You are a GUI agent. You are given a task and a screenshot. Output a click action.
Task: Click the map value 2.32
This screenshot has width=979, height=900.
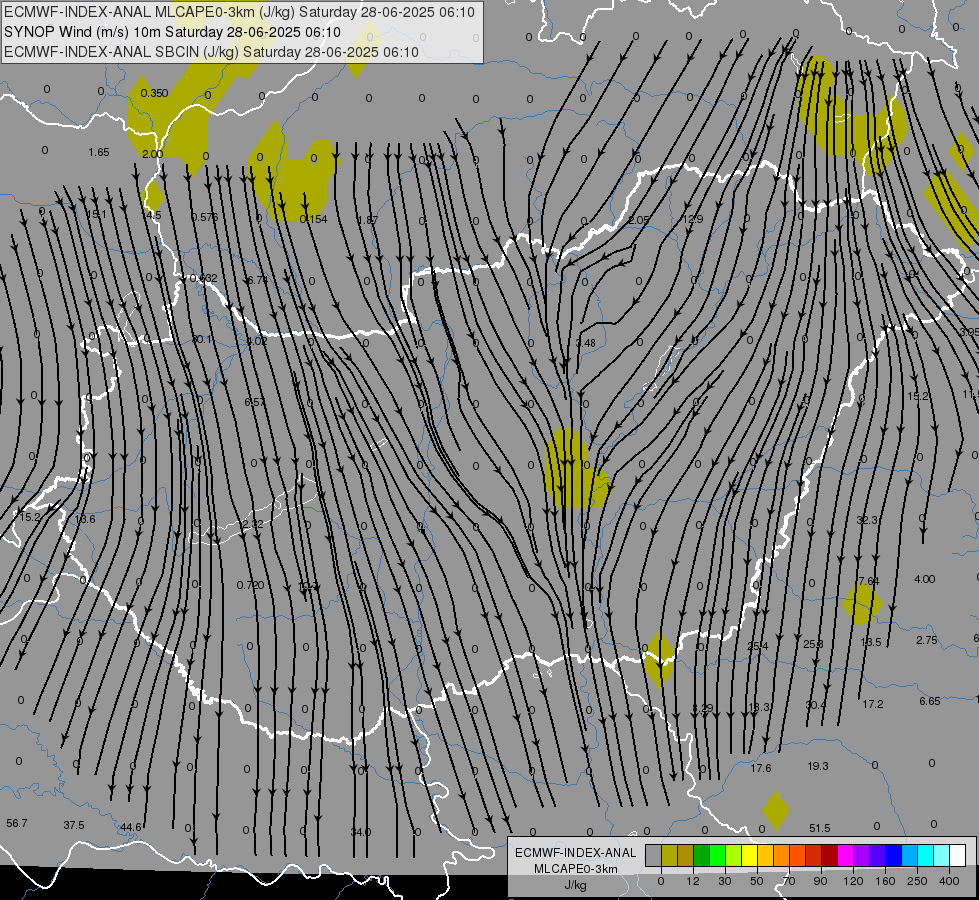click(x=253, y=523)
